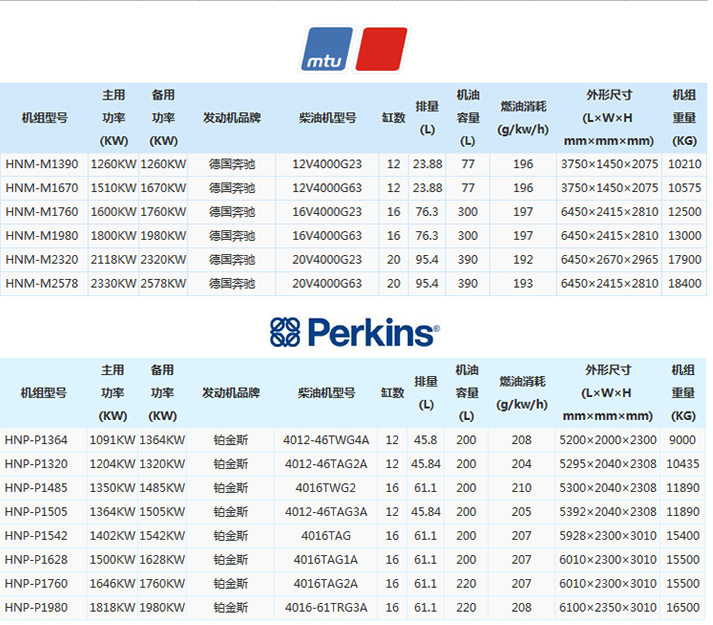This screenshot has width=713, height=625.
Task: Click dimension 5200×2000×2300
Action: tap(608, 440)
